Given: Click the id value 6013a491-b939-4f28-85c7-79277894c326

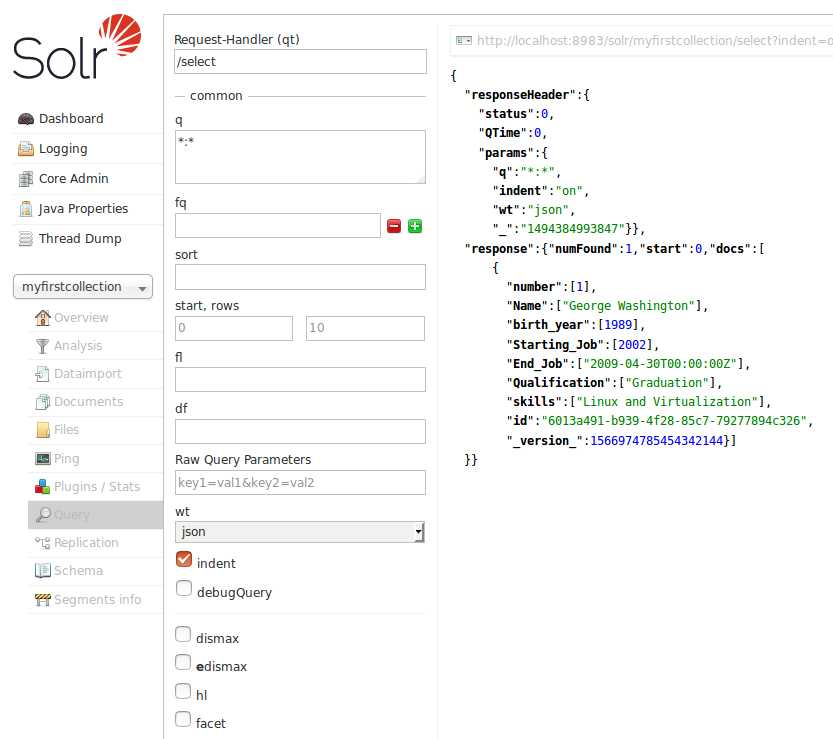Looking at the screenshot, I should 674,421.
